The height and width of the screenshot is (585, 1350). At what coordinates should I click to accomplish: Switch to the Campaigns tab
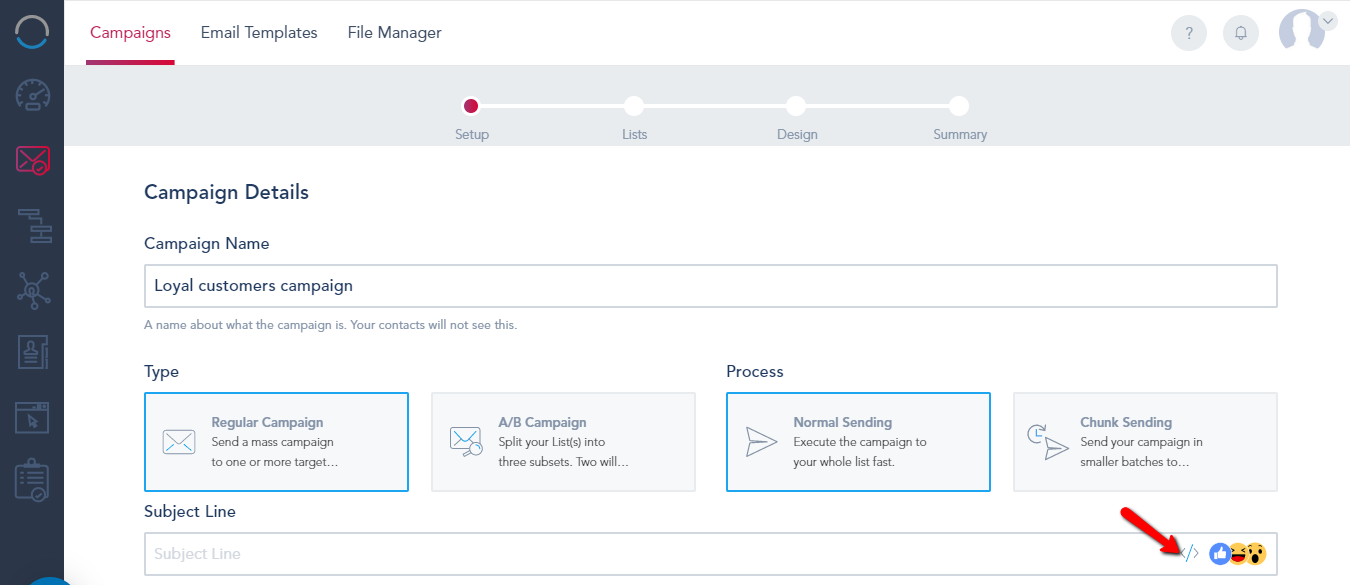point(130,33)
